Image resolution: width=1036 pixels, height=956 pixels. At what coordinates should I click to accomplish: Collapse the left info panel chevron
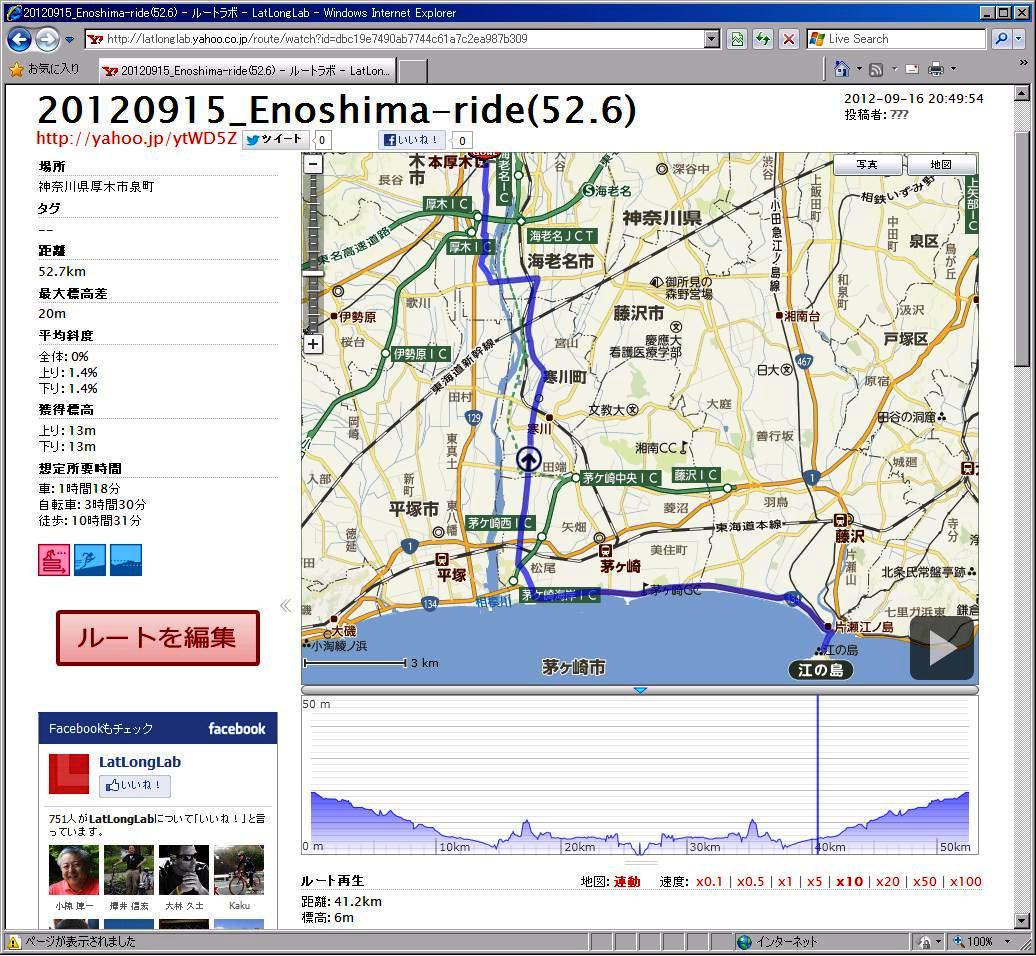[285, 606]
